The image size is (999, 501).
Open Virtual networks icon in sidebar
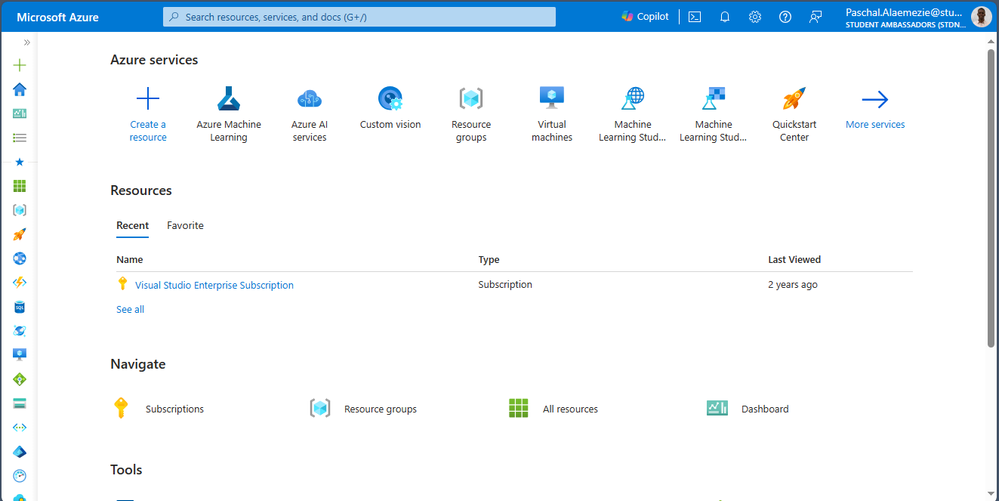pos(19,428)
